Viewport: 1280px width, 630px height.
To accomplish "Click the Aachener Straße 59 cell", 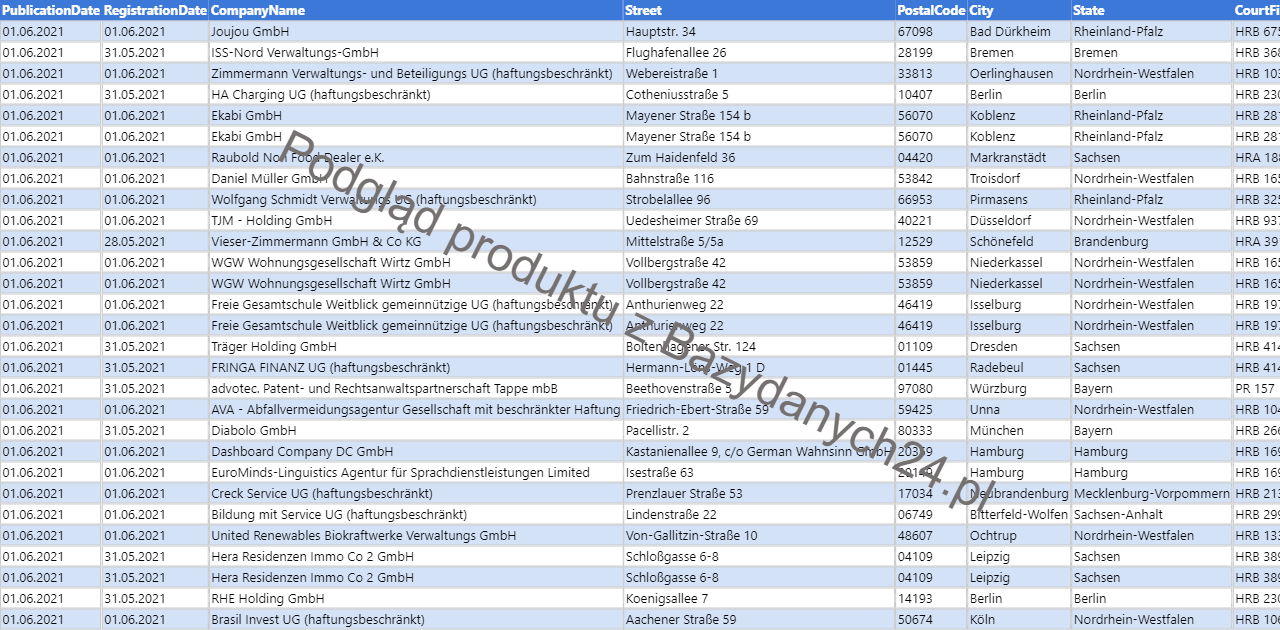I will pos(759,620).
